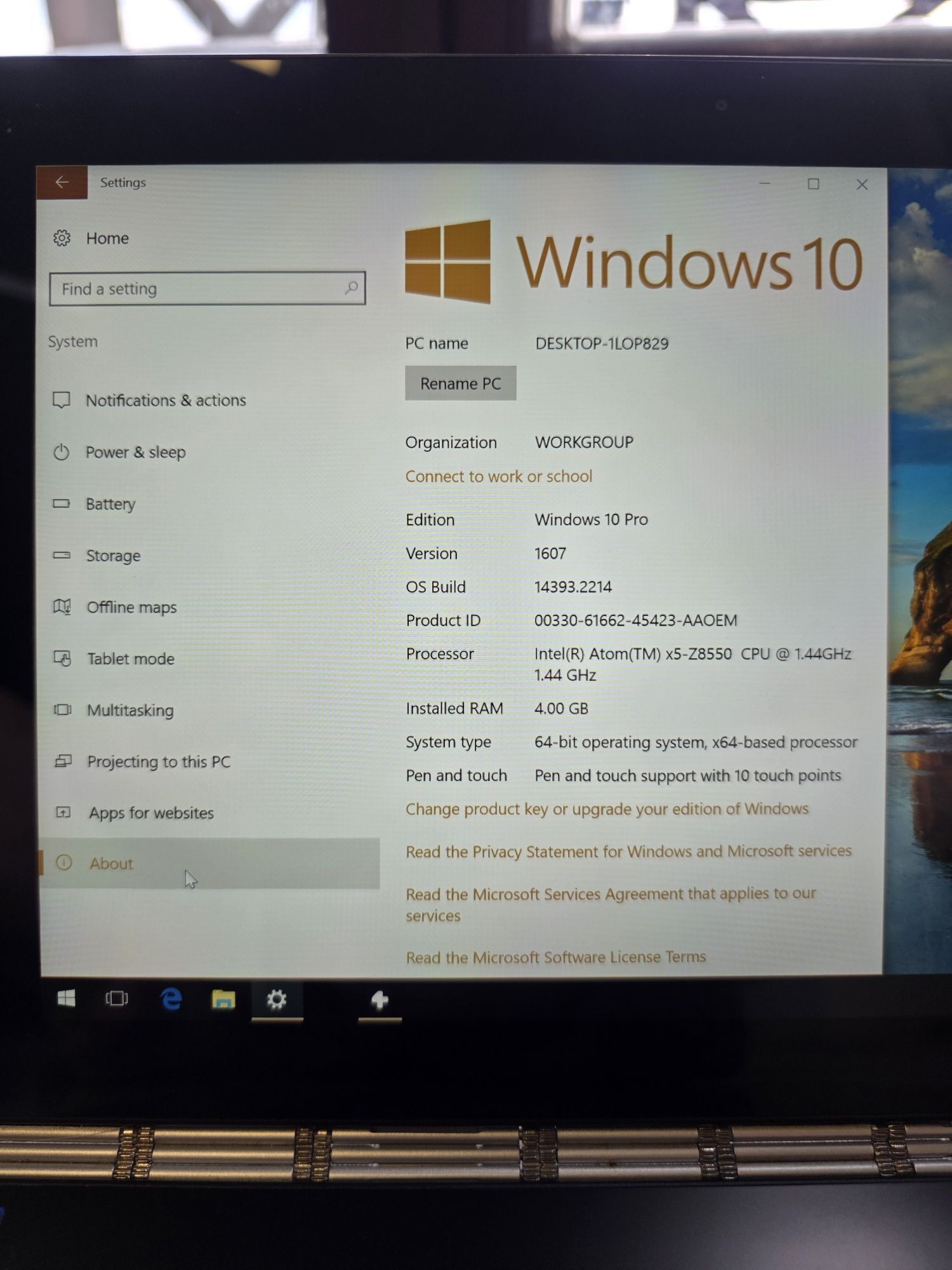The width and height of the screenshot is (952, 1270).
Task: Click the Find a setting field
Action: tap(208, 289)
